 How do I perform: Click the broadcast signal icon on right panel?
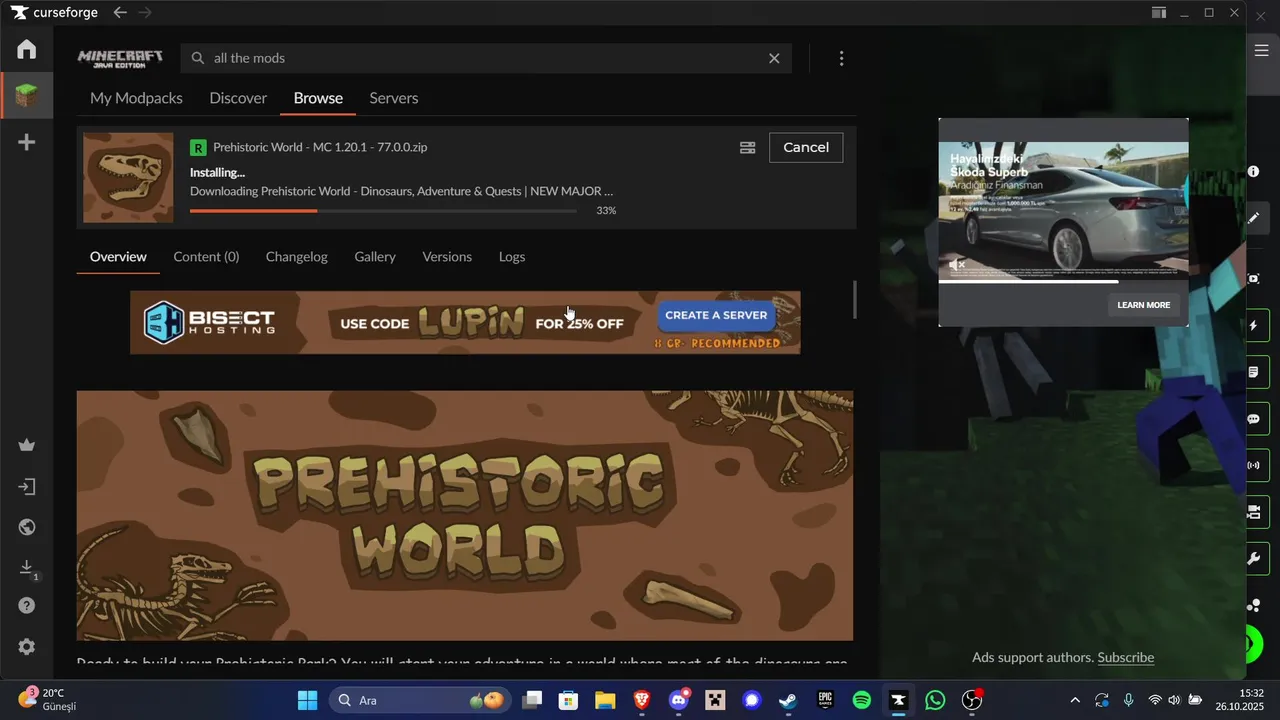pyautogui.click(x=1254, y=465)
